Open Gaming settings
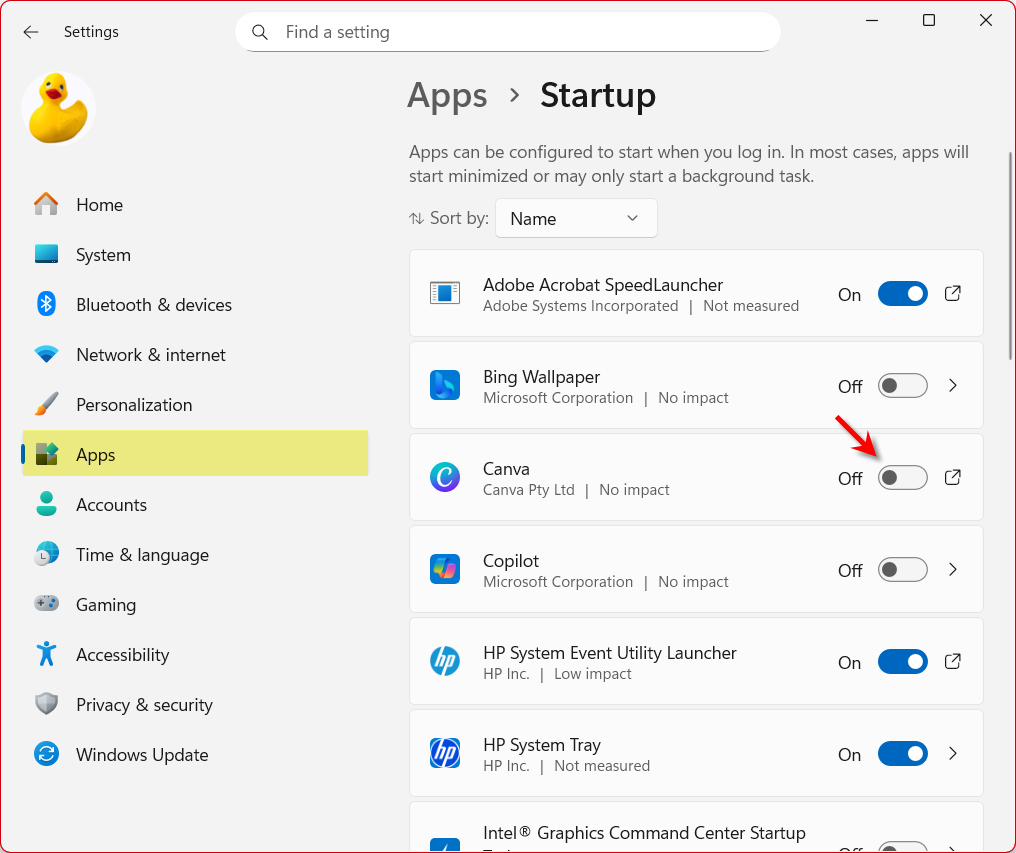Image resolution: width=1016 pixels, height=853 pixels. click(195, 604)
